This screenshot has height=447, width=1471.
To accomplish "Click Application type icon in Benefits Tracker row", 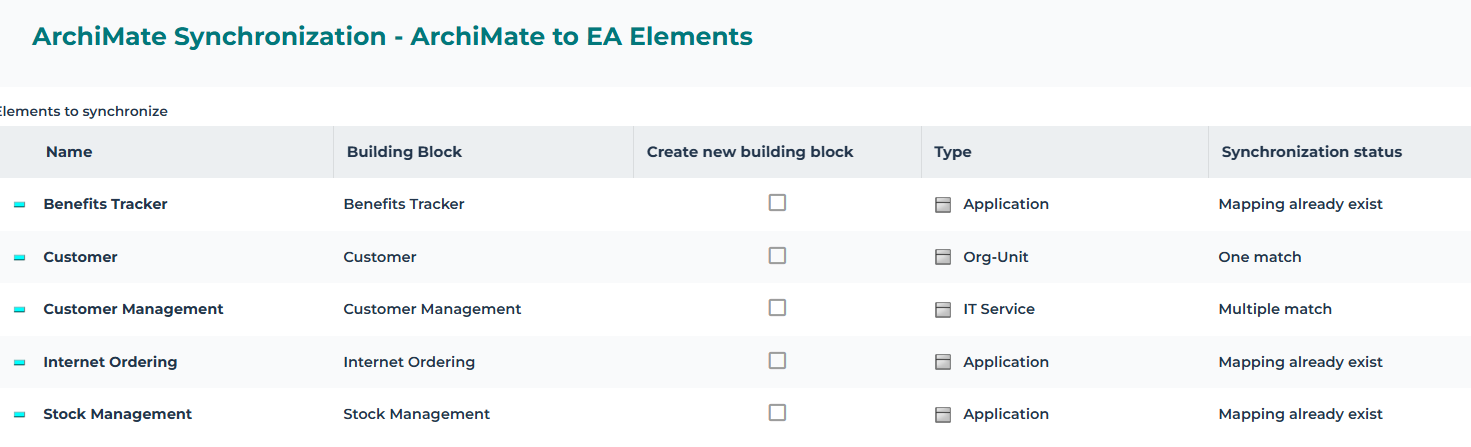I will (x=942, y=205).
